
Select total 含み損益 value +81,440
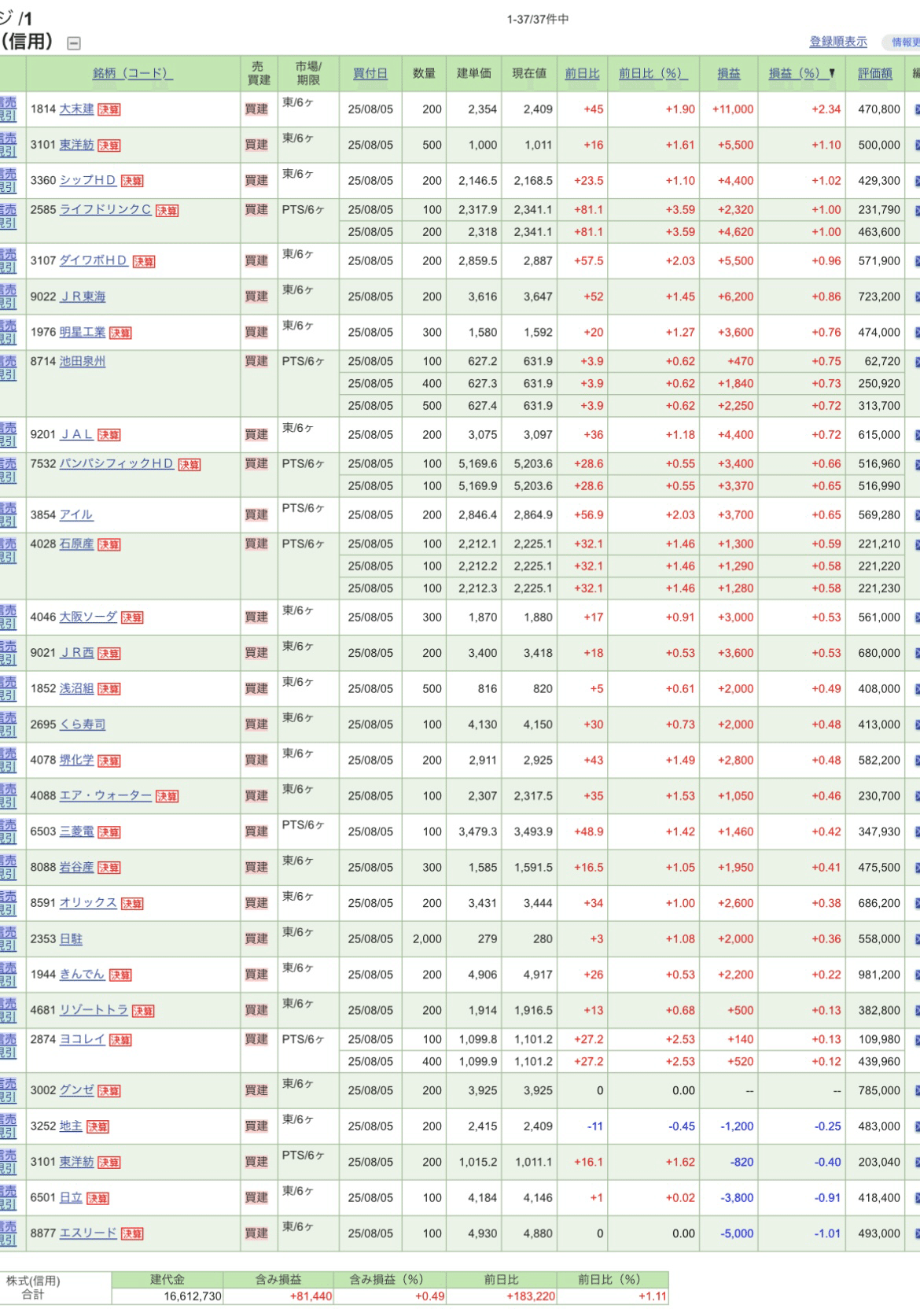tap(311, 1296)
